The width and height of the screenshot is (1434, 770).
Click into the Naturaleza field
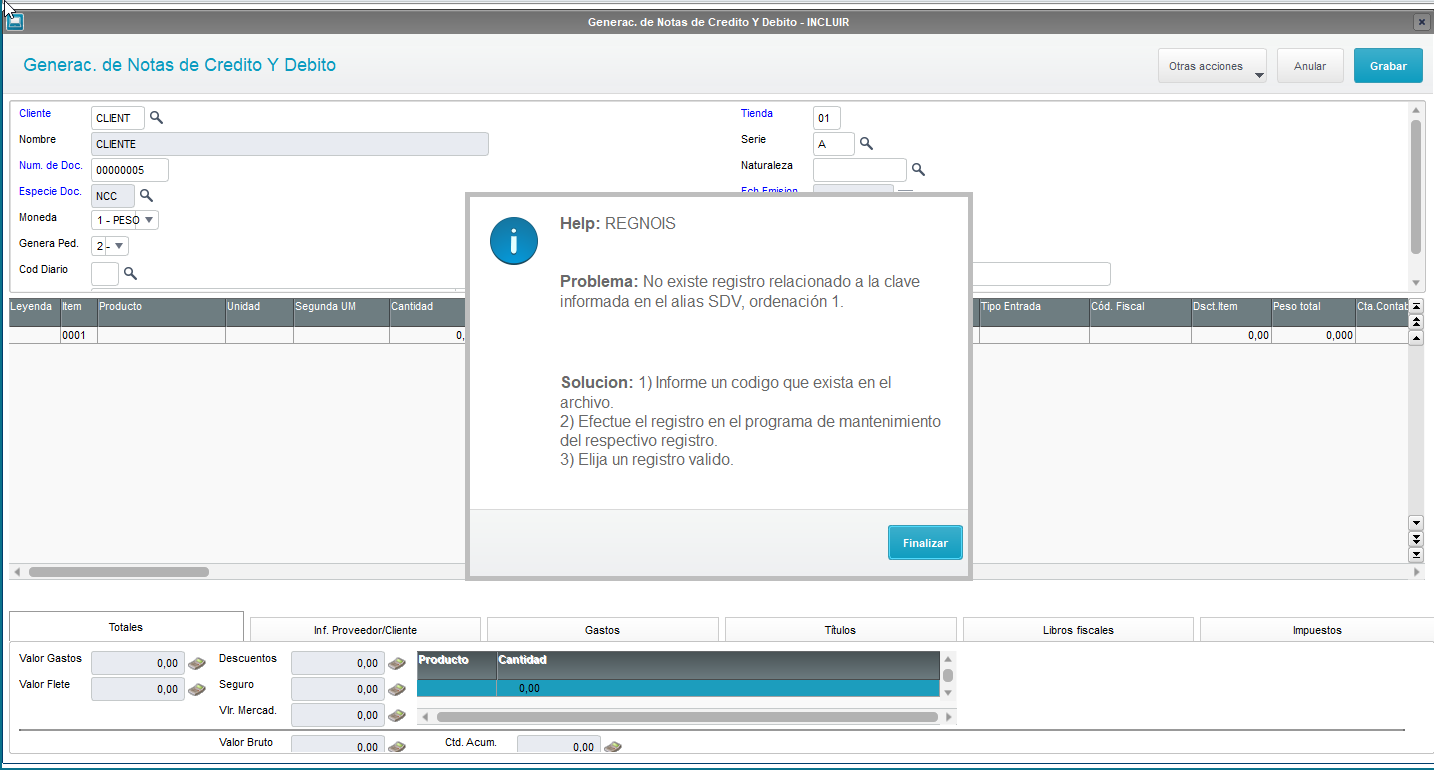tap(860, 170)
